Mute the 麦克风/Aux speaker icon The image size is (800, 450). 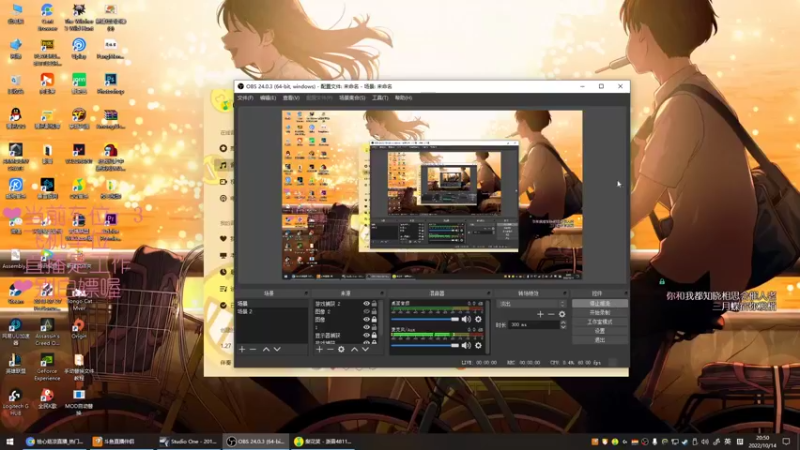pyautogui.click(x=466, y=345)
